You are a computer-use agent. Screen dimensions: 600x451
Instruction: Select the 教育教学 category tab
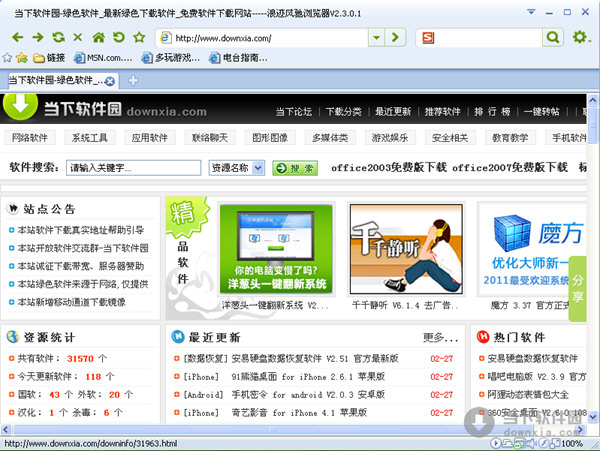click(x=510, y=138)
